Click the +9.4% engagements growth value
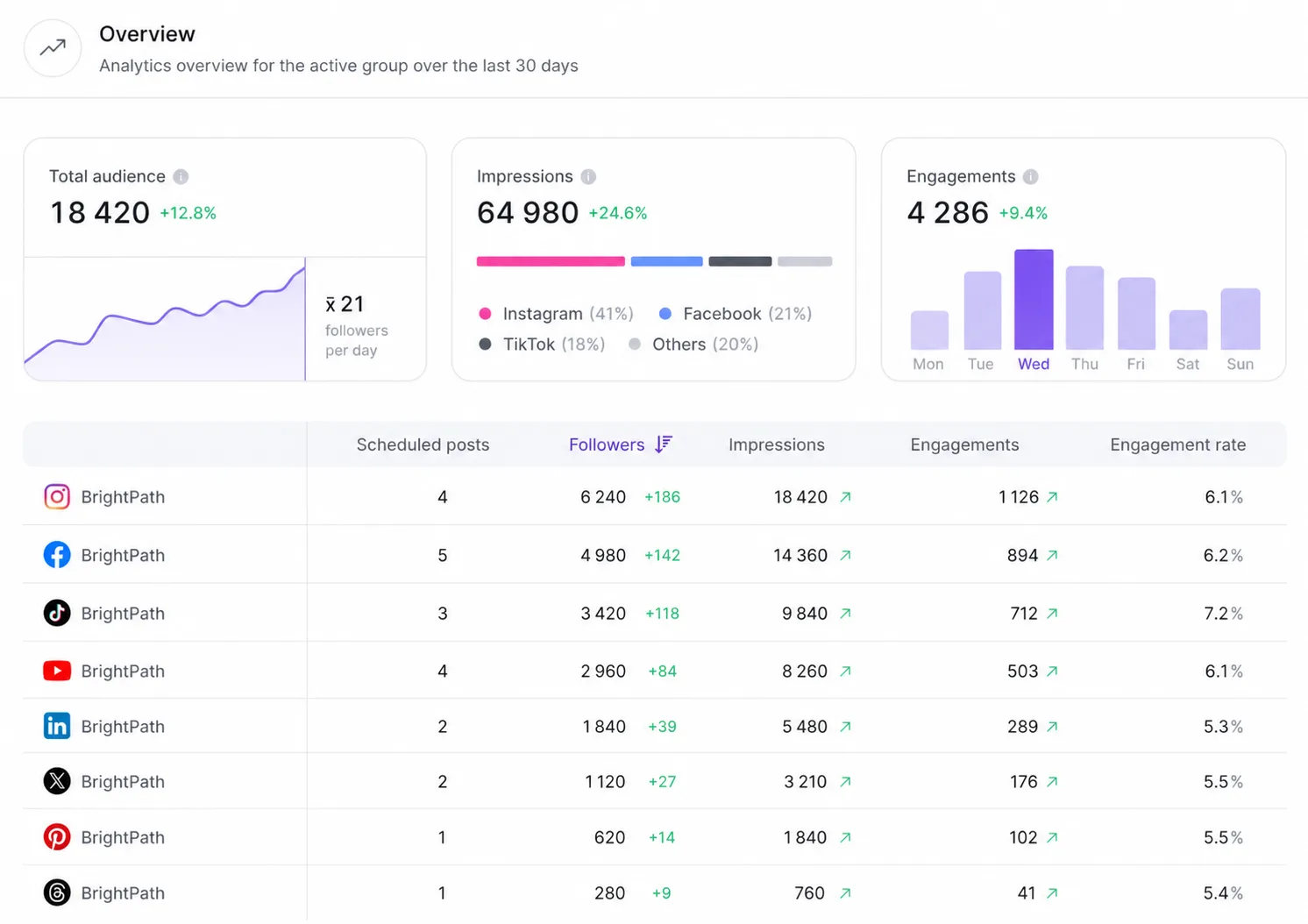 click(x=1023, y=213)
